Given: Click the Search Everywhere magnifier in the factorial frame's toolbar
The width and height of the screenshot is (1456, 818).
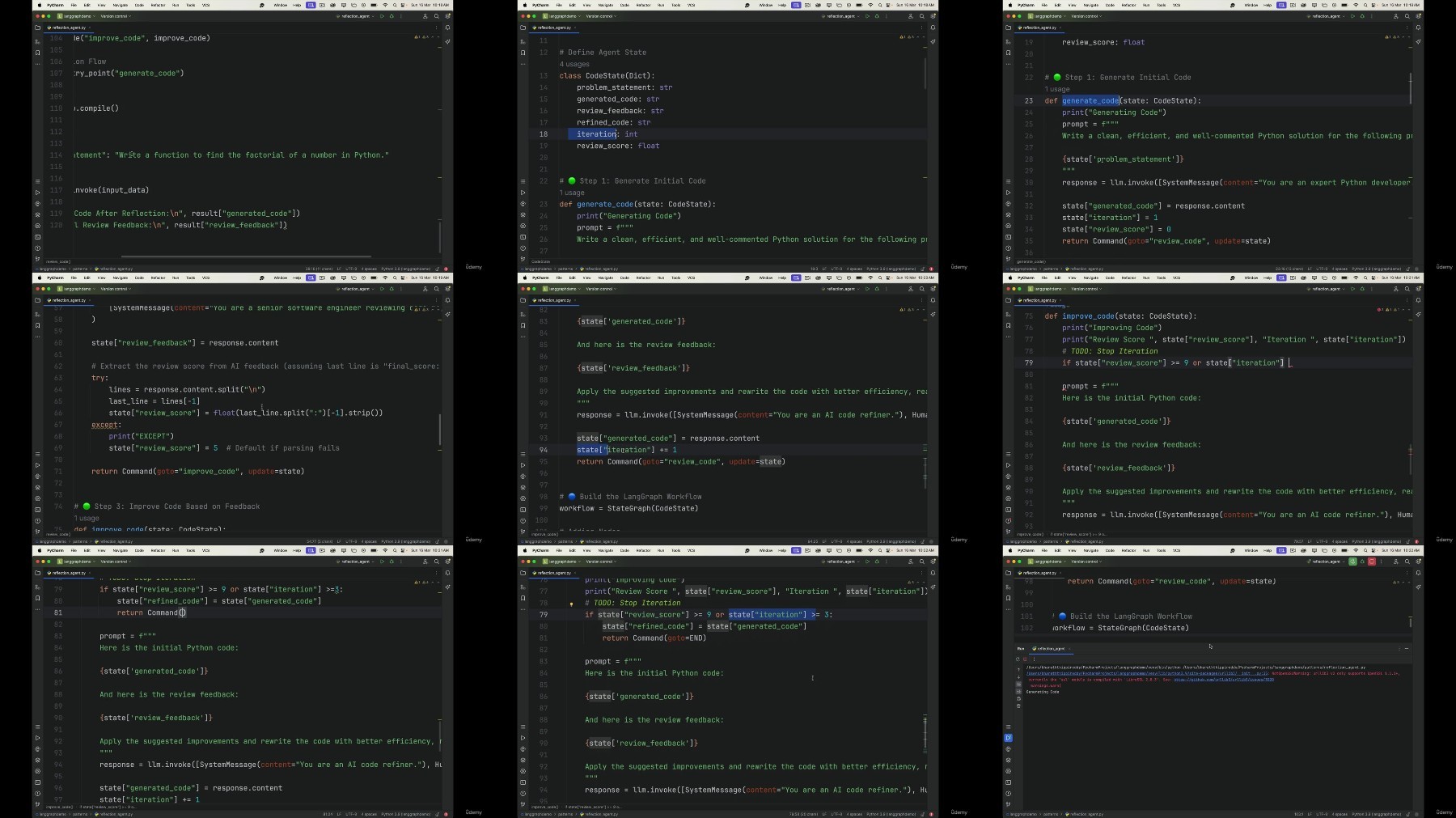Looking at the screenshot, I should coord(437,16).
